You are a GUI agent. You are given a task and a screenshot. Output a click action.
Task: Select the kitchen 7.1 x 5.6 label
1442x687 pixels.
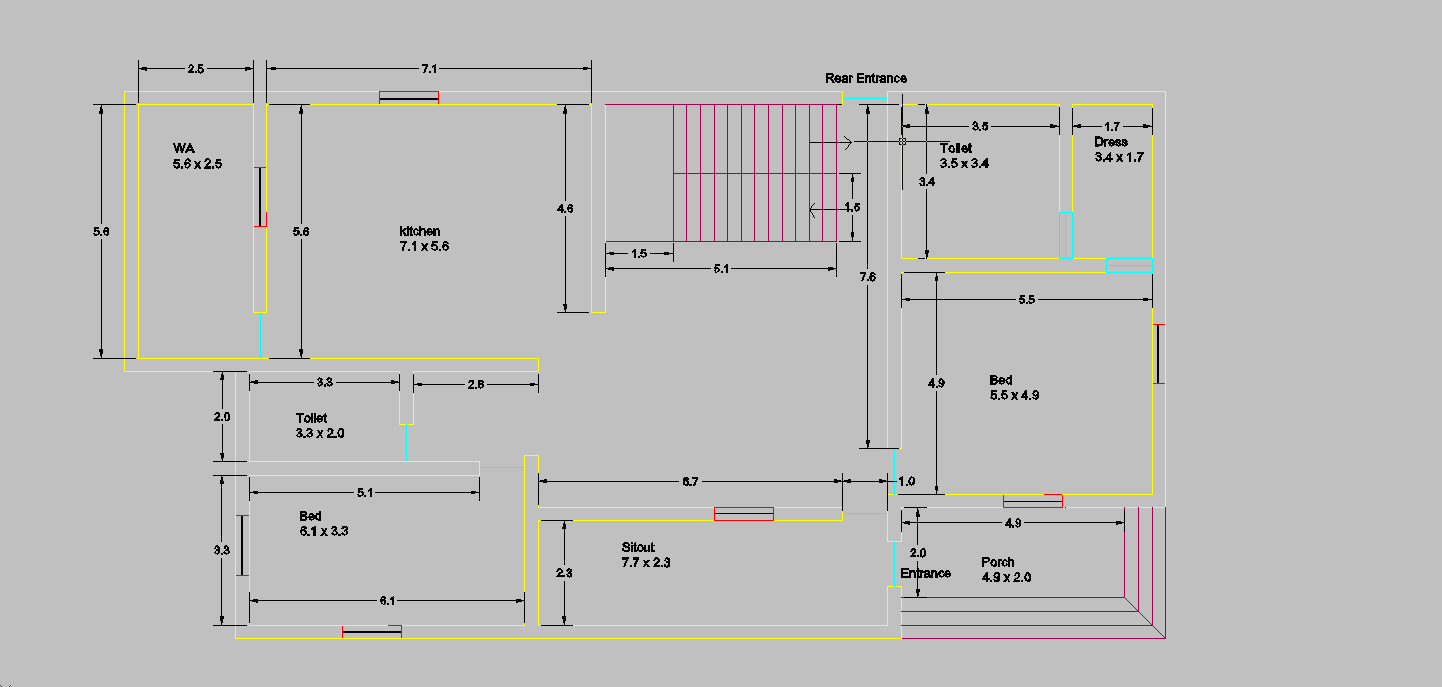pyautogui.click(x=424, y=238)
